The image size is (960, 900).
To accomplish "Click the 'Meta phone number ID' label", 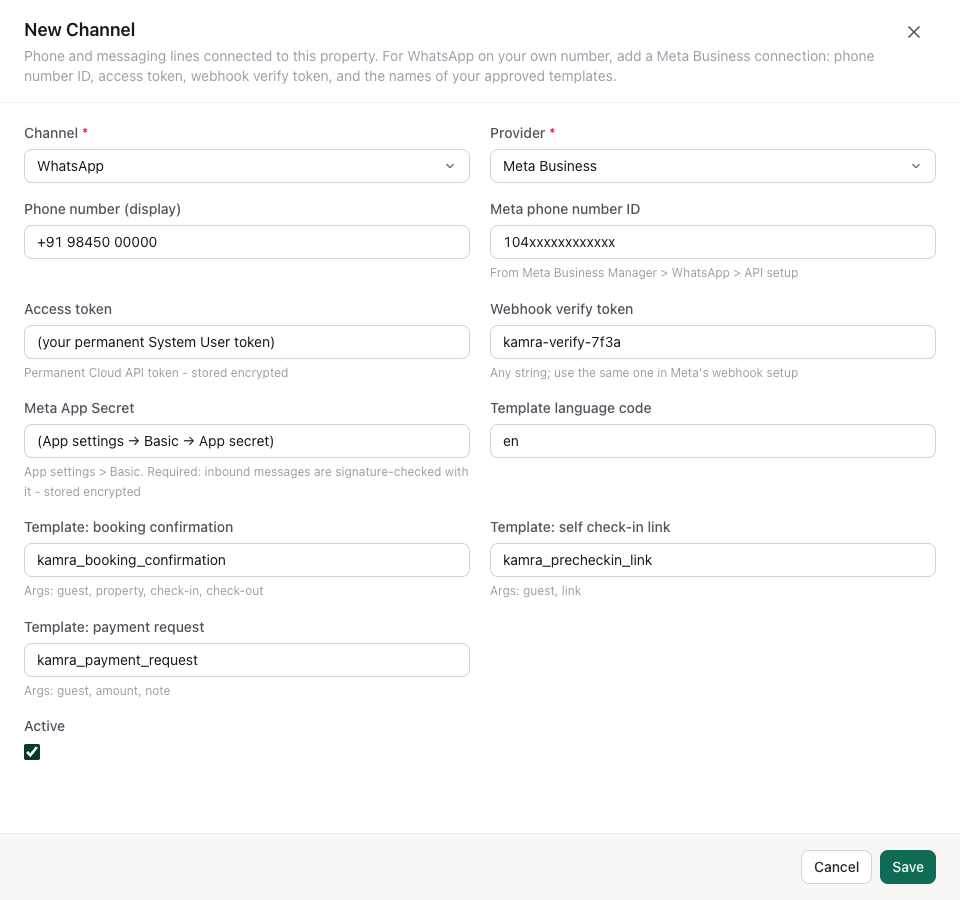I will click(x=565, y=209).
